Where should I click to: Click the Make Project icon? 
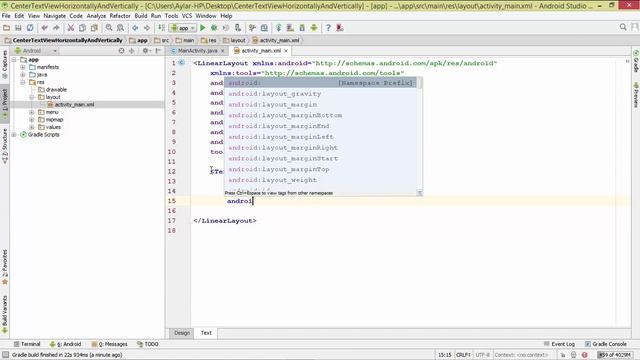(162, 28)
